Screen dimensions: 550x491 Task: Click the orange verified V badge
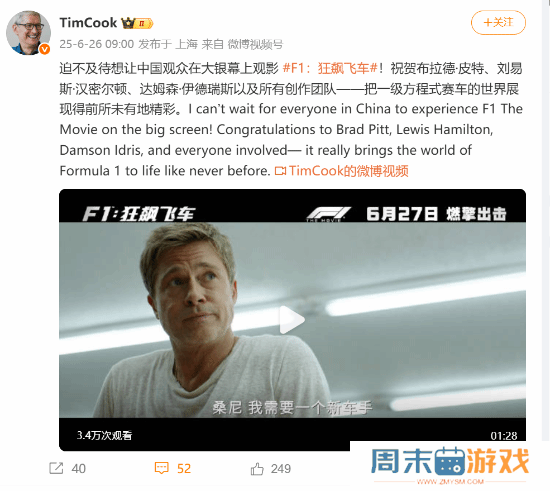click(x=45, y=49)
